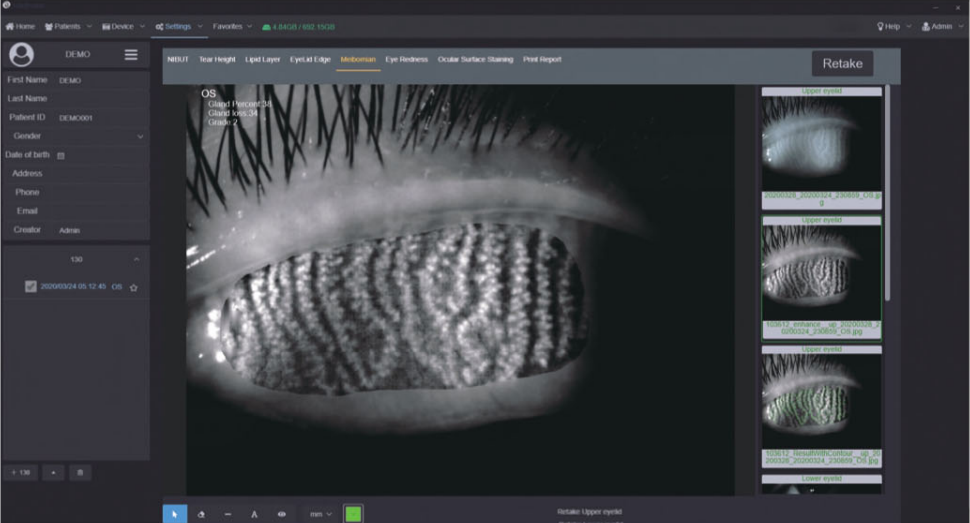Open the Patients menu

pos(68,26)
